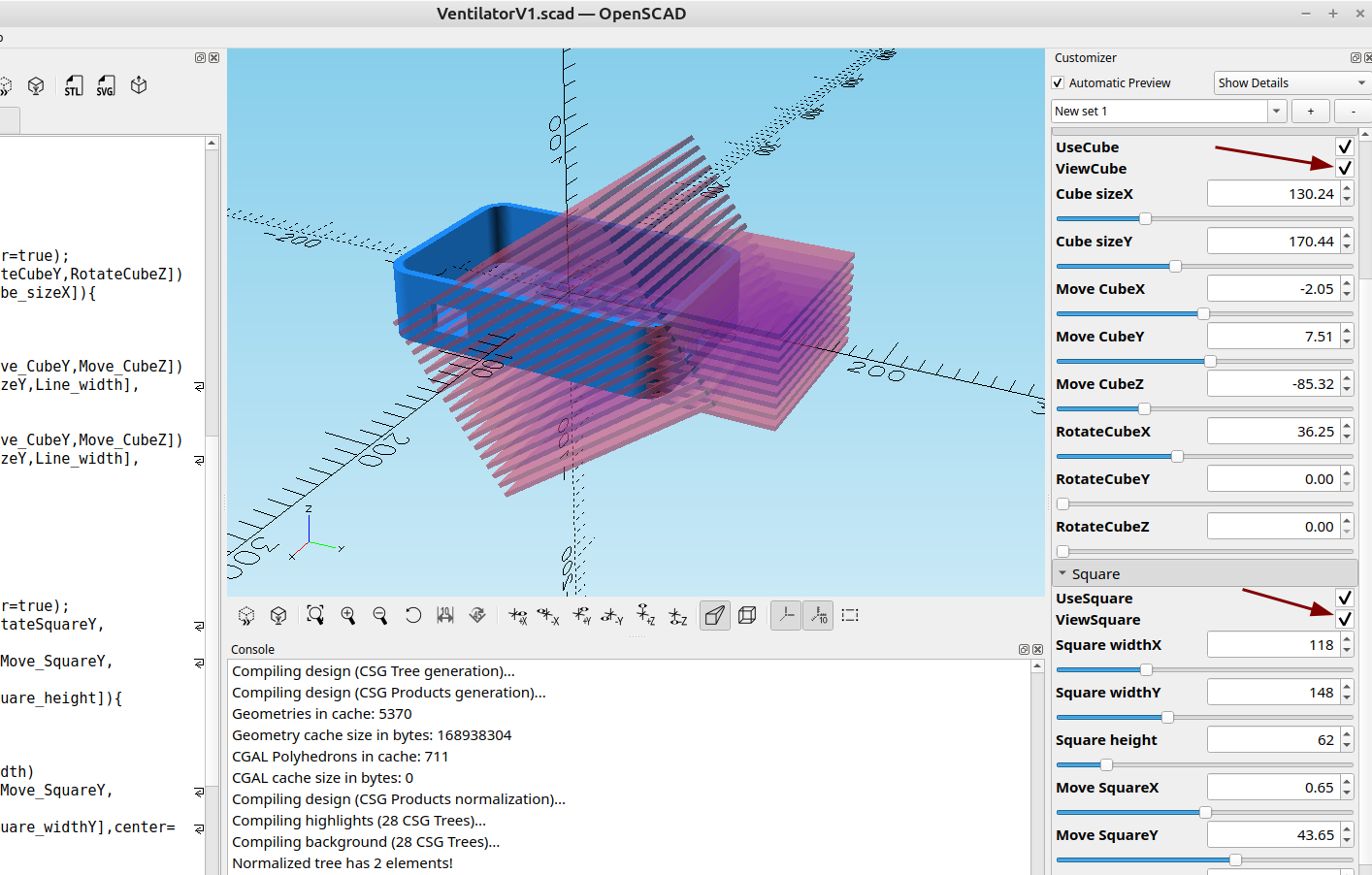Reset the 3D view rotation
Viewport: 1372px width, 875px height.
tap(413, 615)
